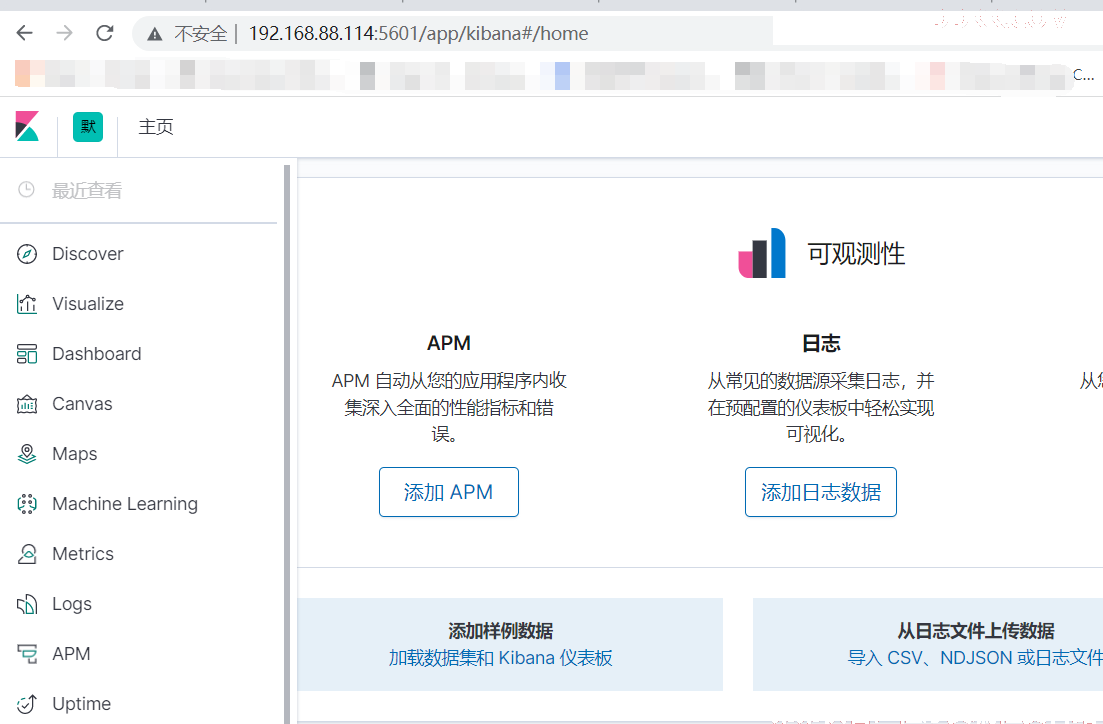Click the Machine Learning icon
Screen dimensions: 1103x724
point(27,504)
